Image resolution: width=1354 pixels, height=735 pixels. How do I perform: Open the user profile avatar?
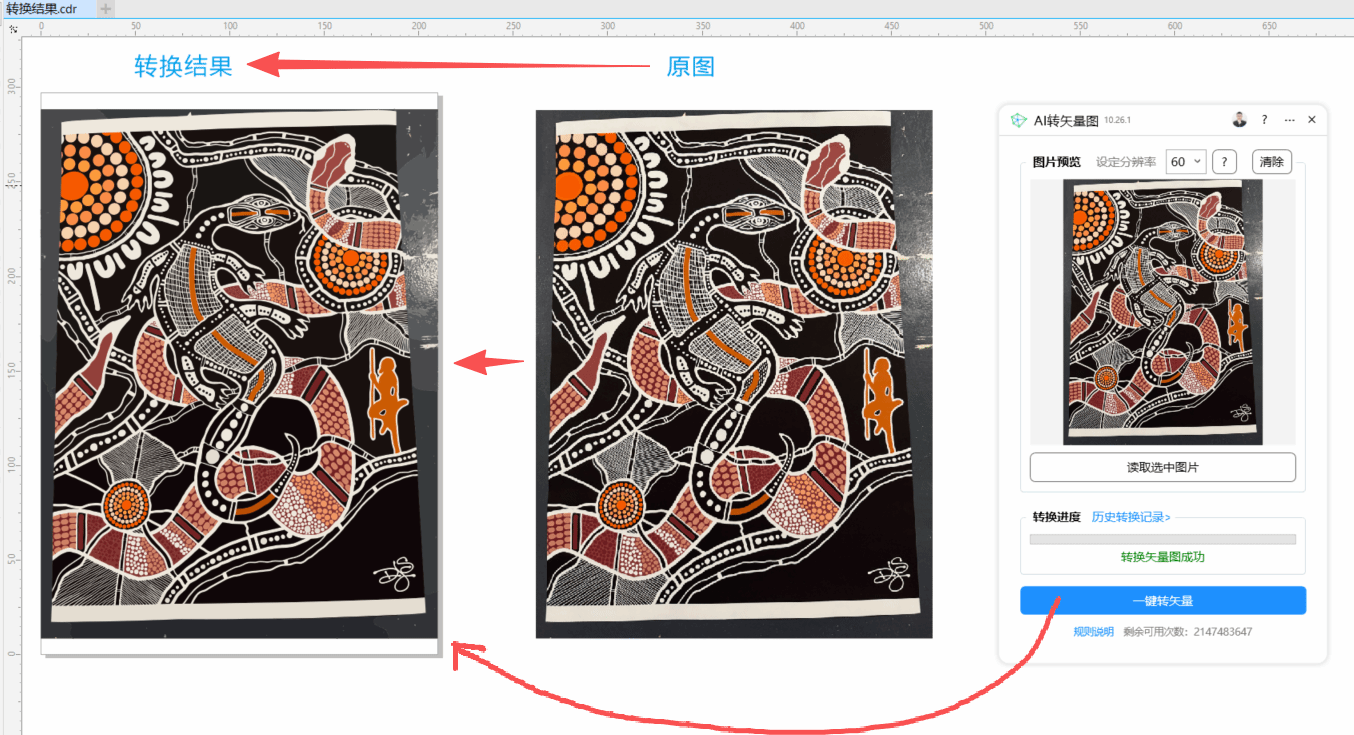pos(1239,120)
